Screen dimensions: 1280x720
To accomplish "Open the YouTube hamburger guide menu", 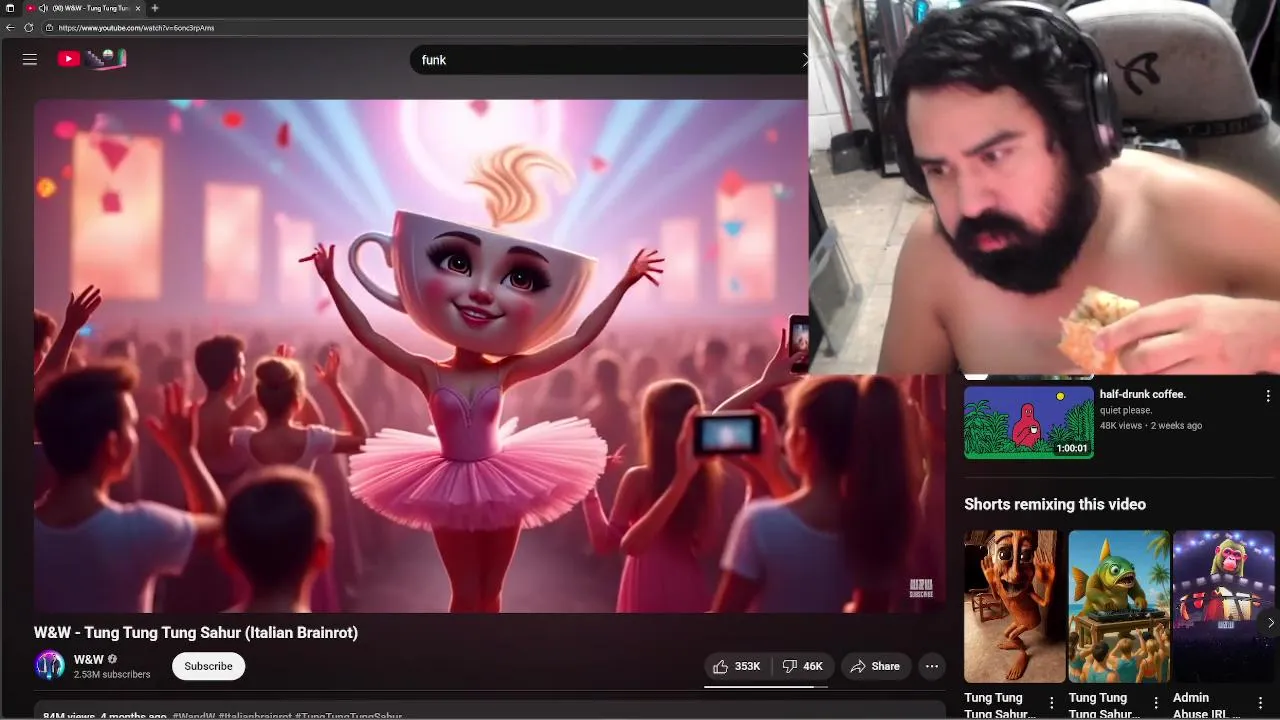I will (x=30, y=59).
